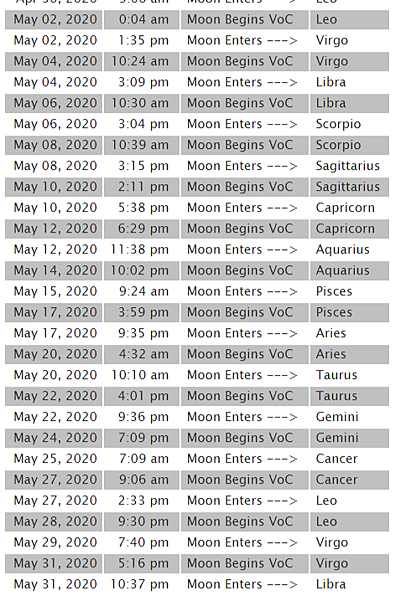Image resolution: width=411 pixels, height=600 pixels.
Task: Select the 10:39 am time cell
Action: click(141, 145)
